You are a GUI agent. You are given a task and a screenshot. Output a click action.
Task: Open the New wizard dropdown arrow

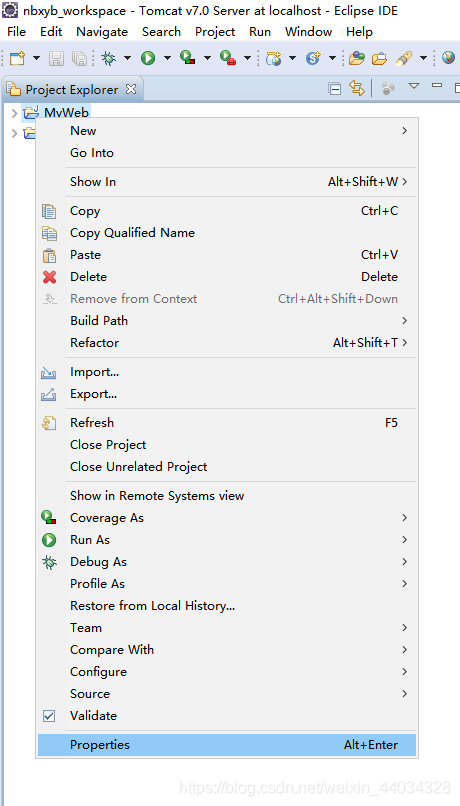(36, 58)
